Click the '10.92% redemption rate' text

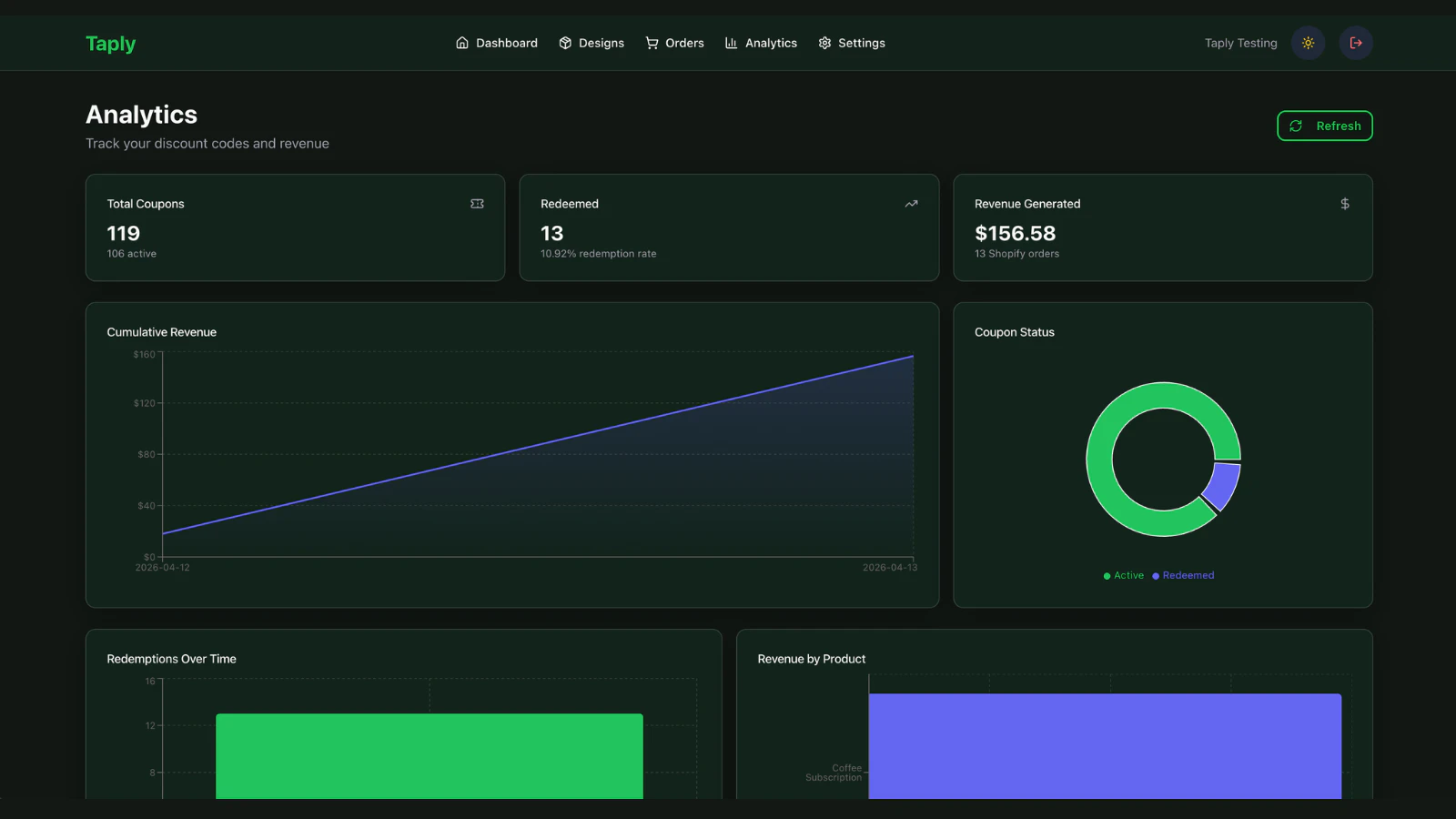point(599,254)
